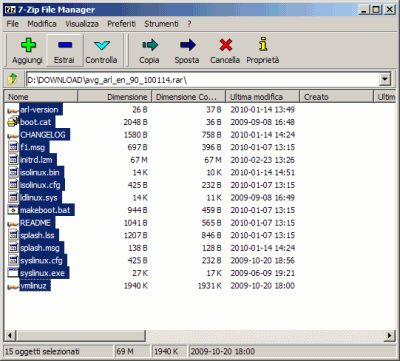Click the 67 M size of initrd.lzm
The width and height of the screenshot is (400, 361).
(x=139, y=160)
